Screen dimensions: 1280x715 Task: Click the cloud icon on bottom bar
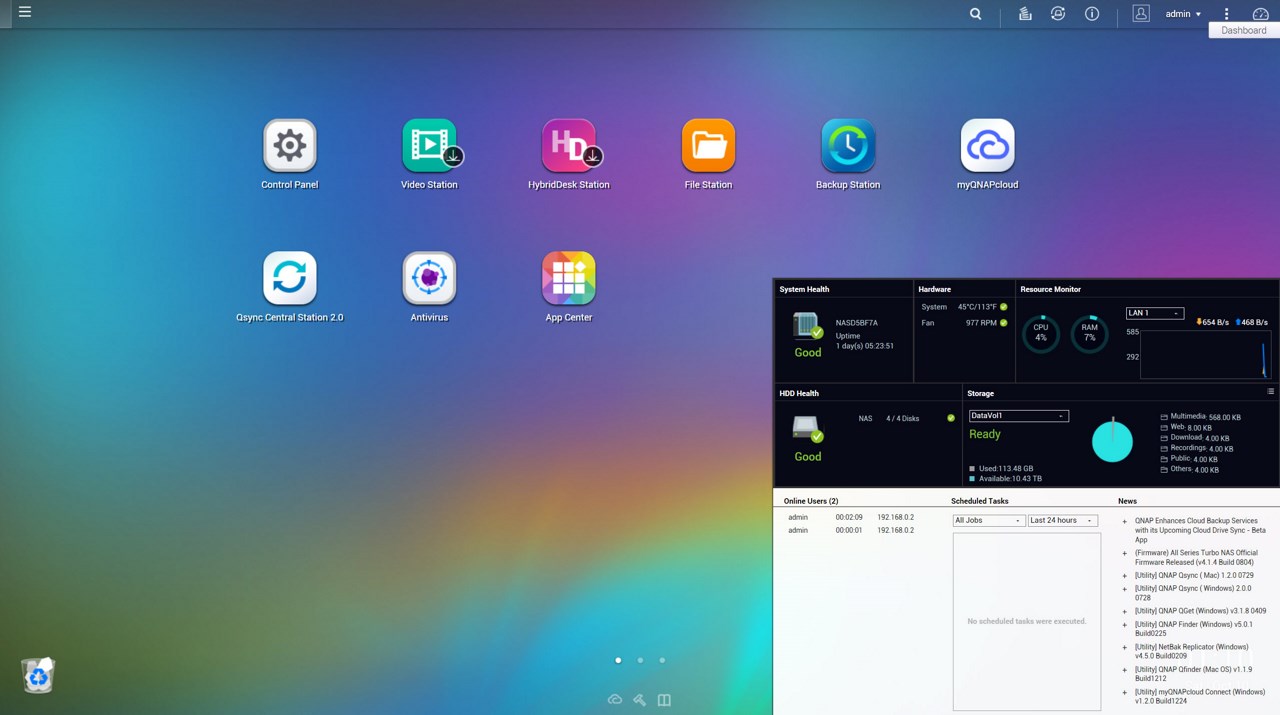[x=615, y=700]
